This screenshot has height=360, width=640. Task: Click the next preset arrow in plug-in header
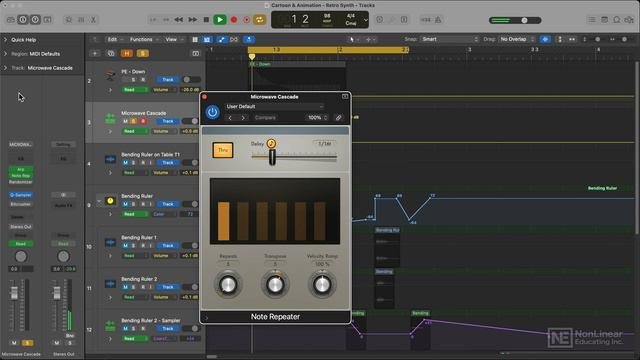[x=243, y=118]
